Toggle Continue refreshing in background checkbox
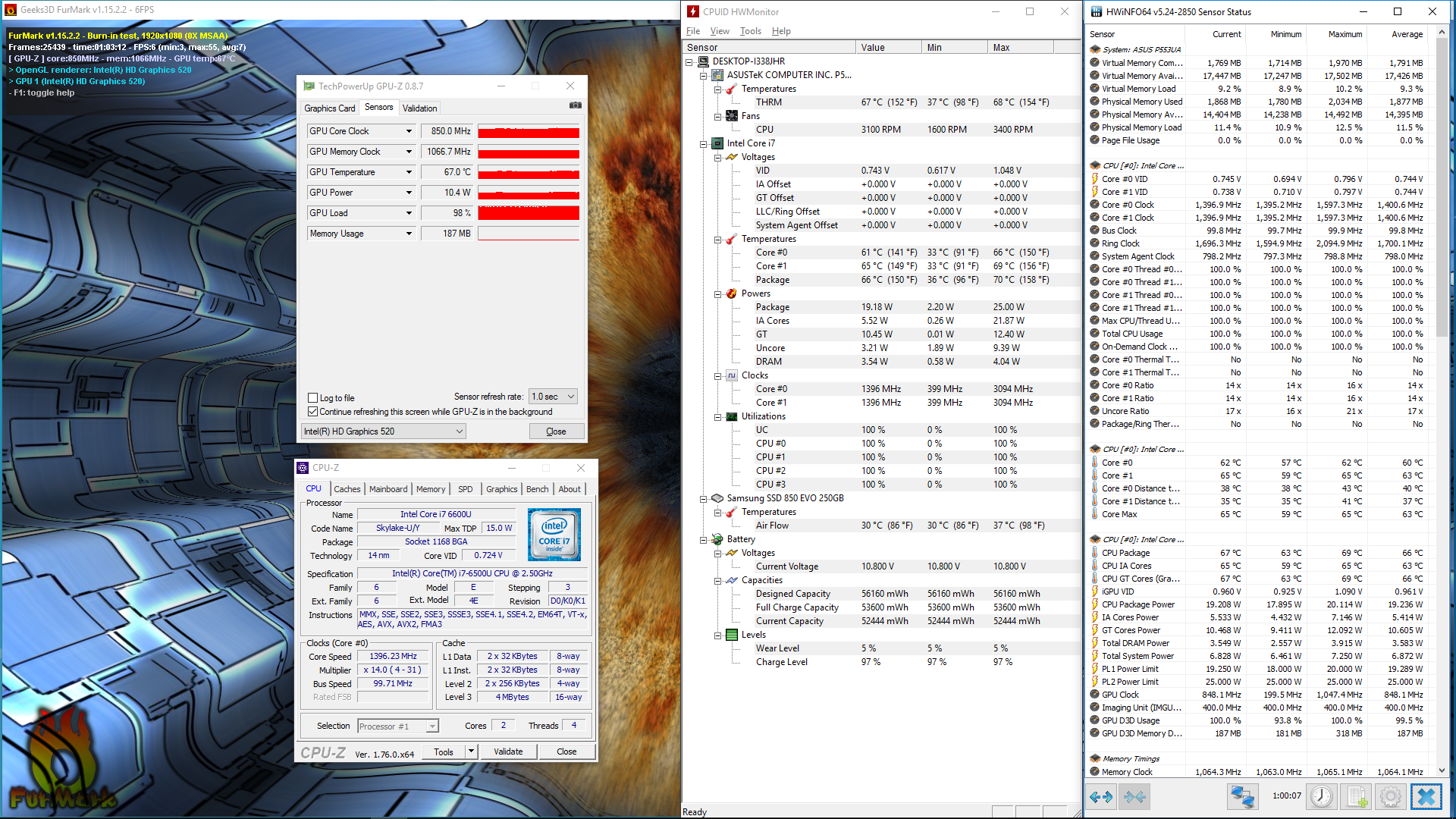1456x819 pixels. [x=312, y=411]
